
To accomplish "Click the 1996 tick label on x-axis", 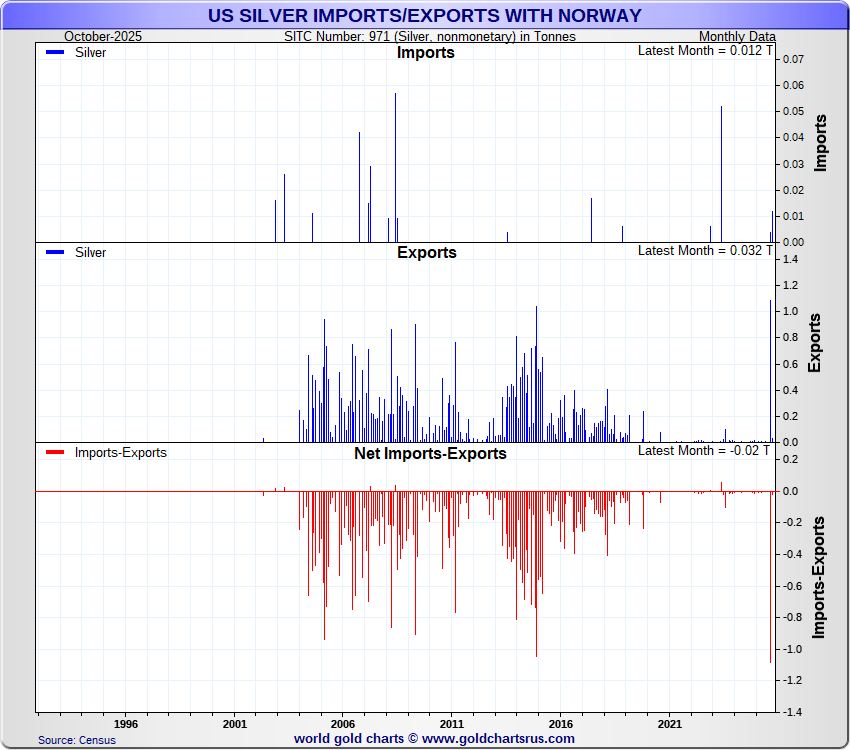I will pos(125,722).
